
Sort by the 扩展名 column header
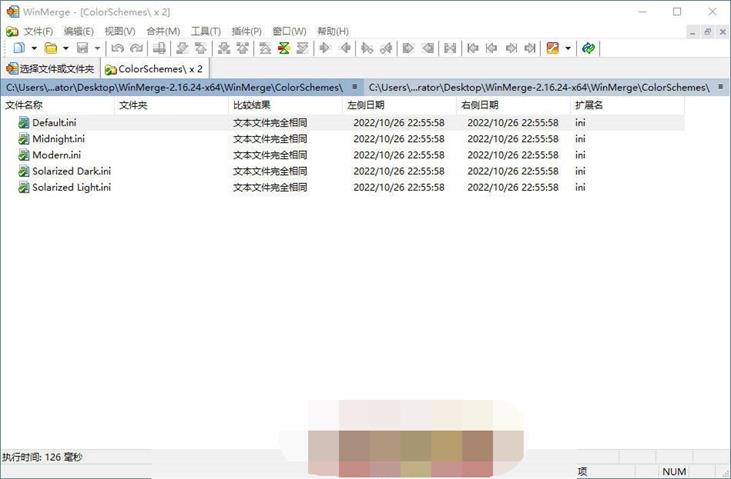[628, 105]
